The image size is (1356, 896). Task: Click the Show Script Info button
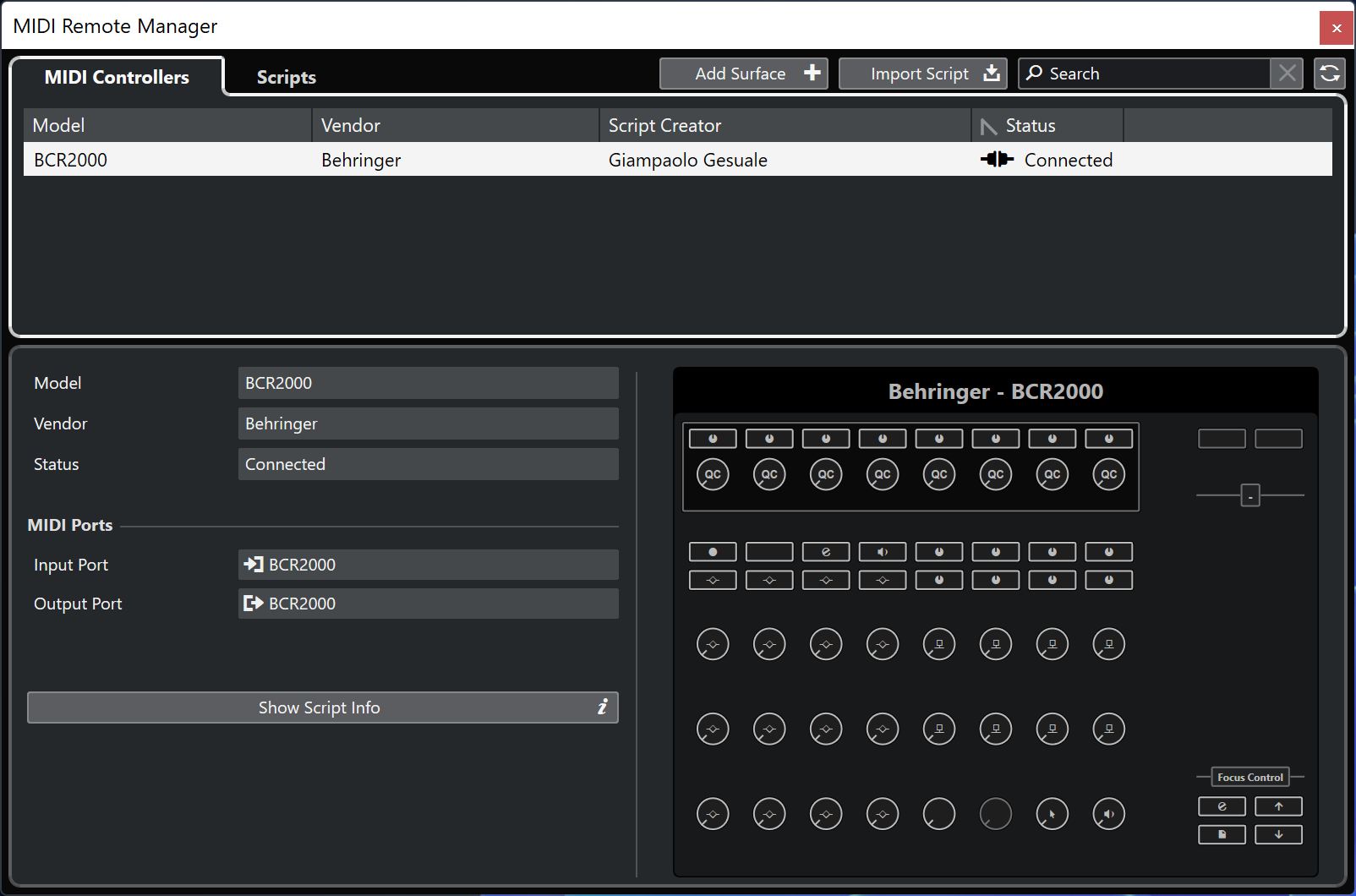click(x=322, y=708)
